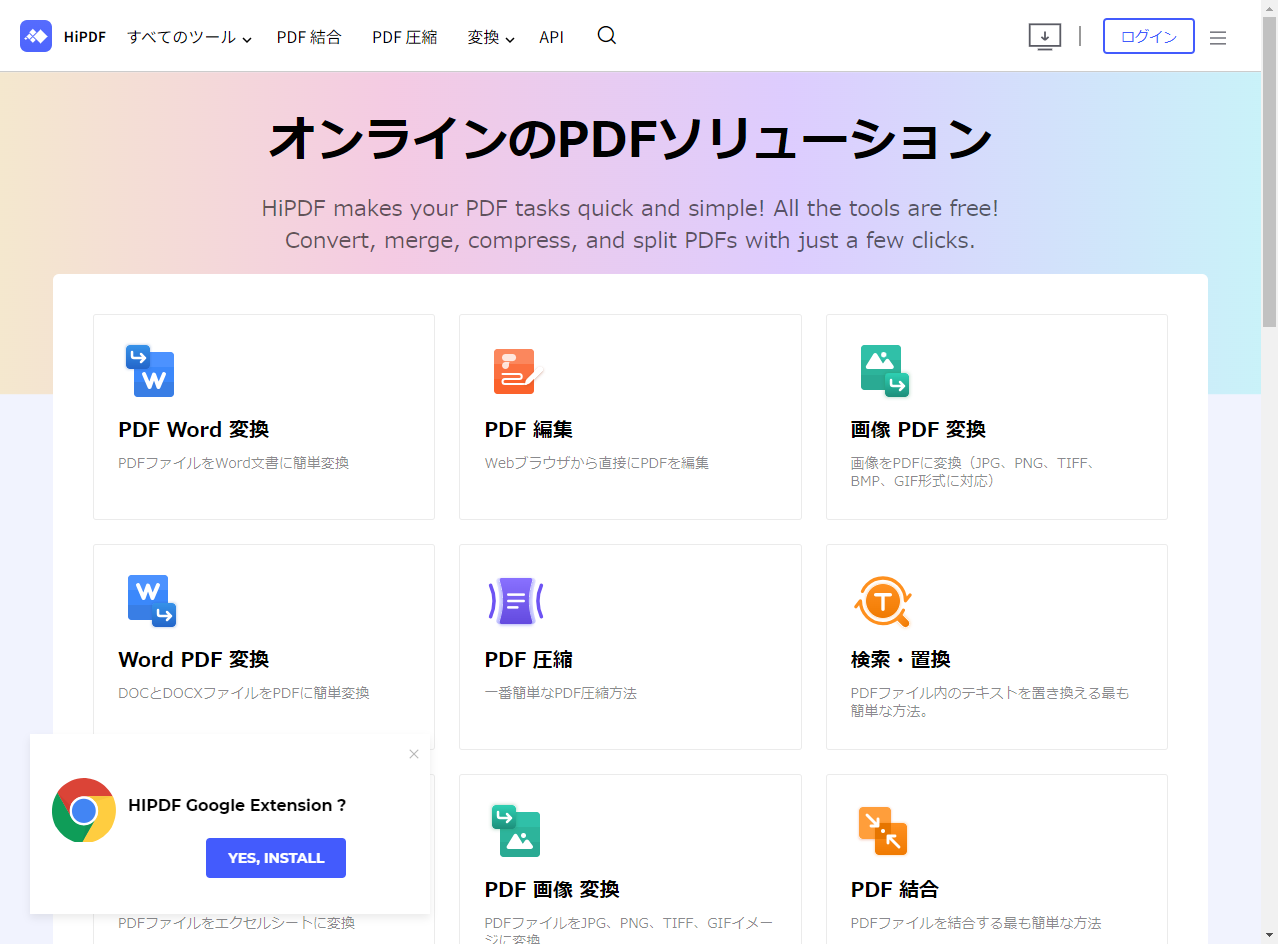Click the PDF 結合 card icon
The width and height of the screenshot is (1278, 944).
[882, 831]
